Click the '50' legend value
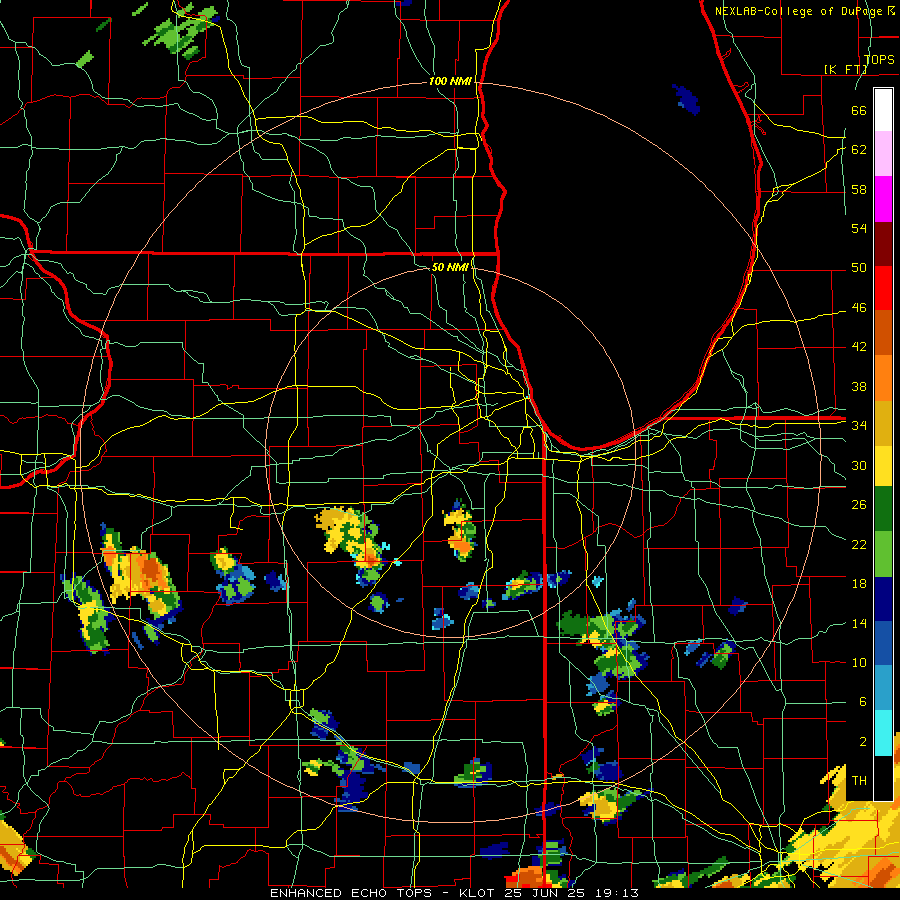 [x=859, y=267]
